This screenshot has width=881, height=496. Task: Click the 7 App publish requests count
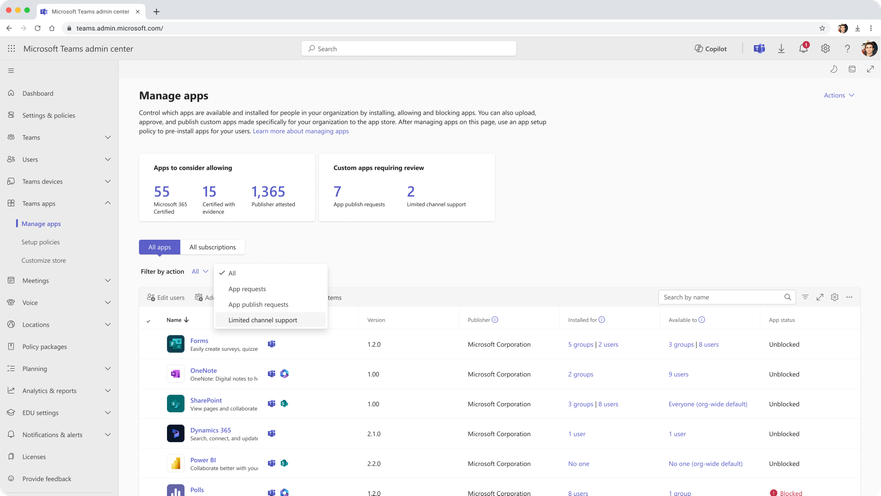[x=337, y=192]
